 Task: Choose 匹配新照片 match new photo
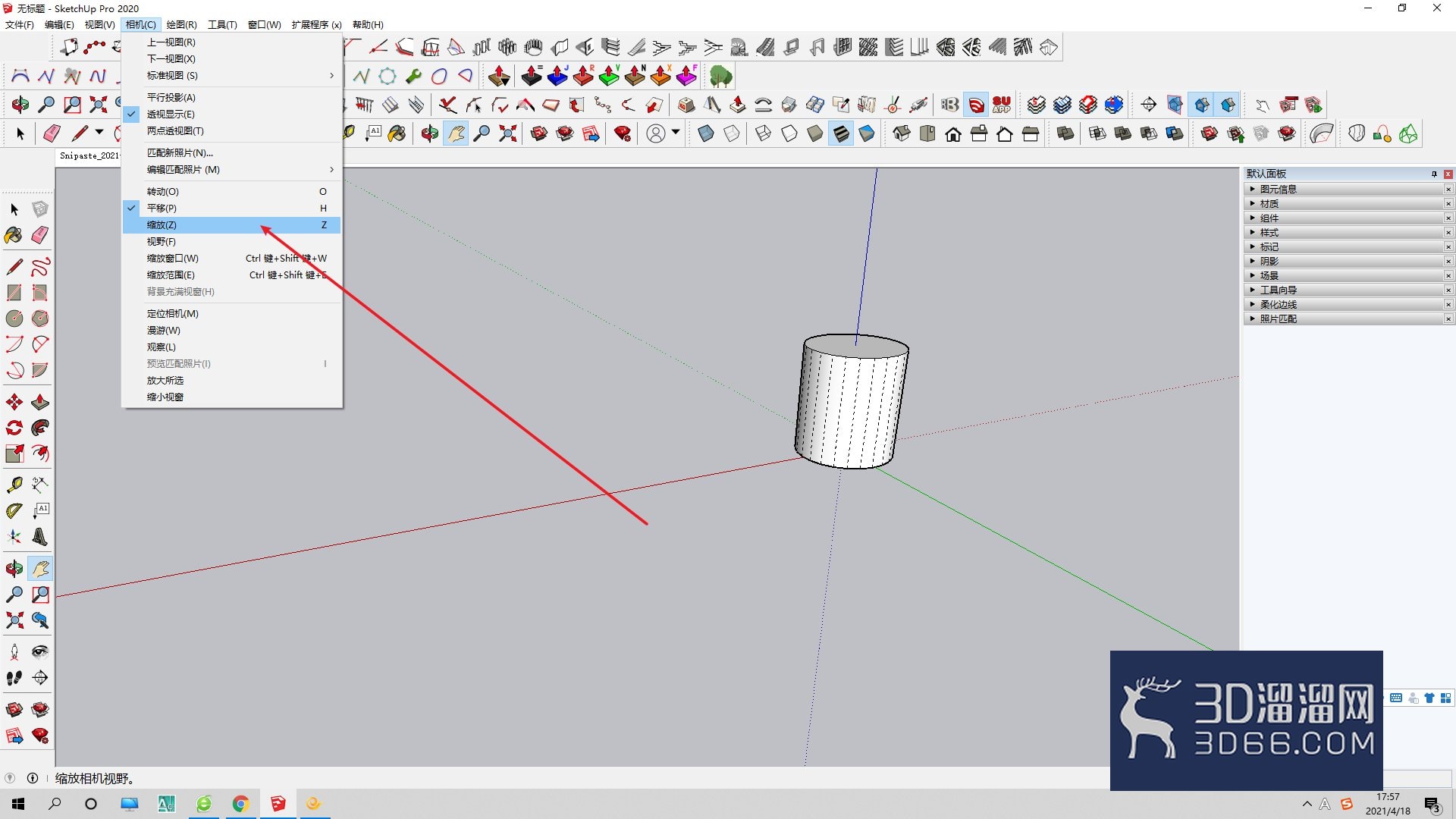(231, 152)
